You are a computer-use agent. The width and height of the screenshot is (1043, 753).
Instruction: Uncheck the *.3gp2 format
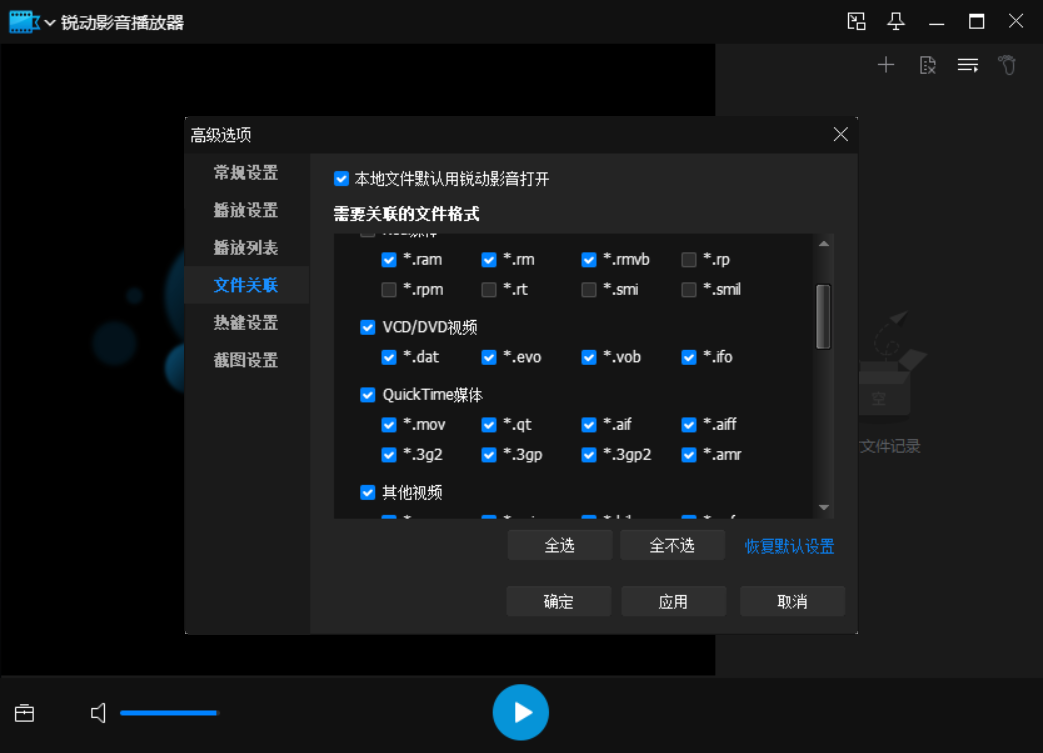(x=589, y=454)
